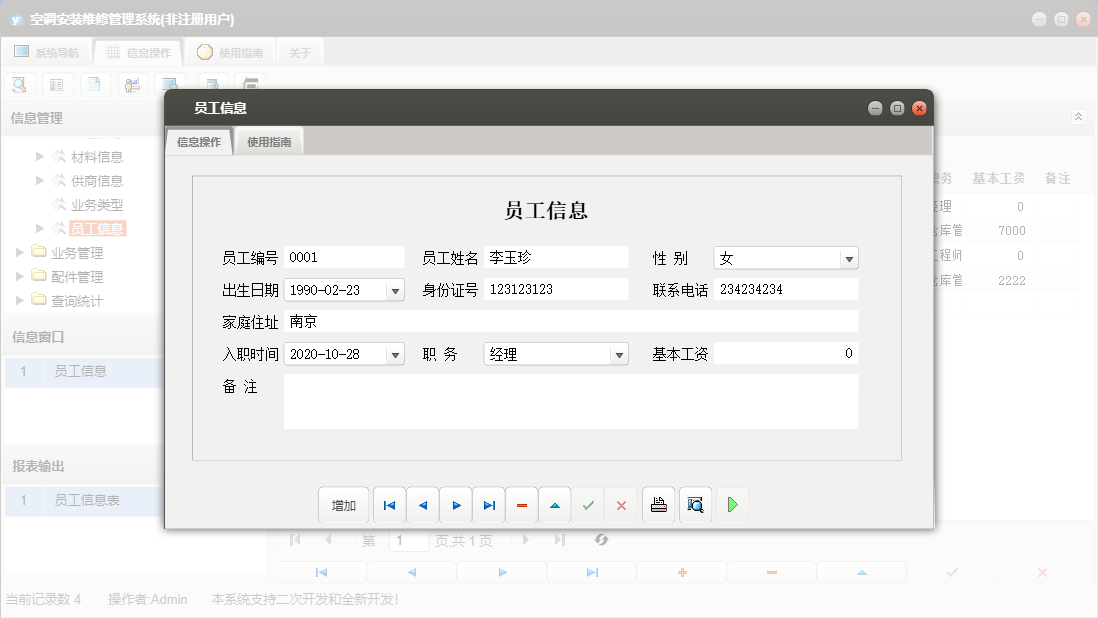The height and width of the screenshot is (618, 1098).
Task: Confirm changes with the green checkmark
Action: pyautogui.click(x=588, y=505)
